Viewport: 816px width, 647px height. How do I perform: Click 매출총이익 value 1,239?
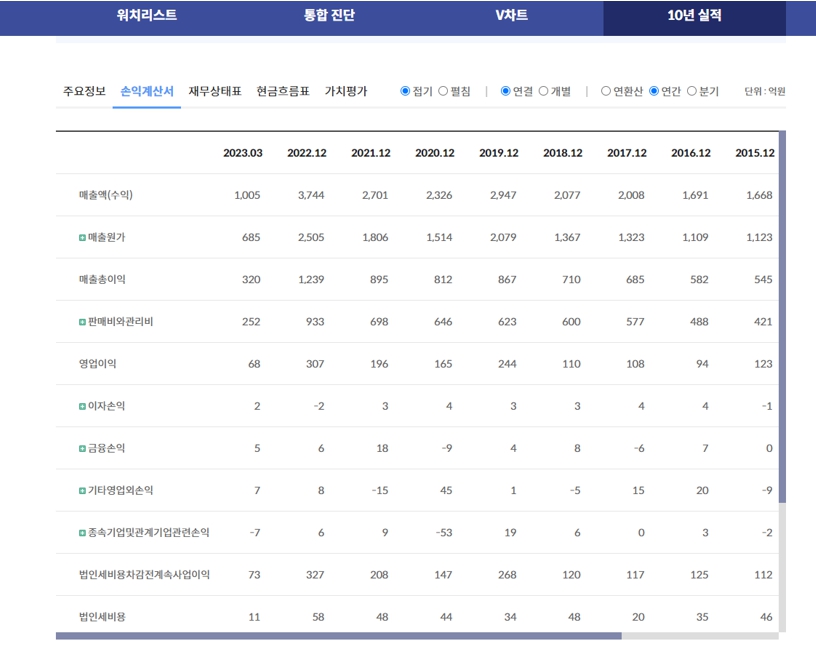point(311,280)
